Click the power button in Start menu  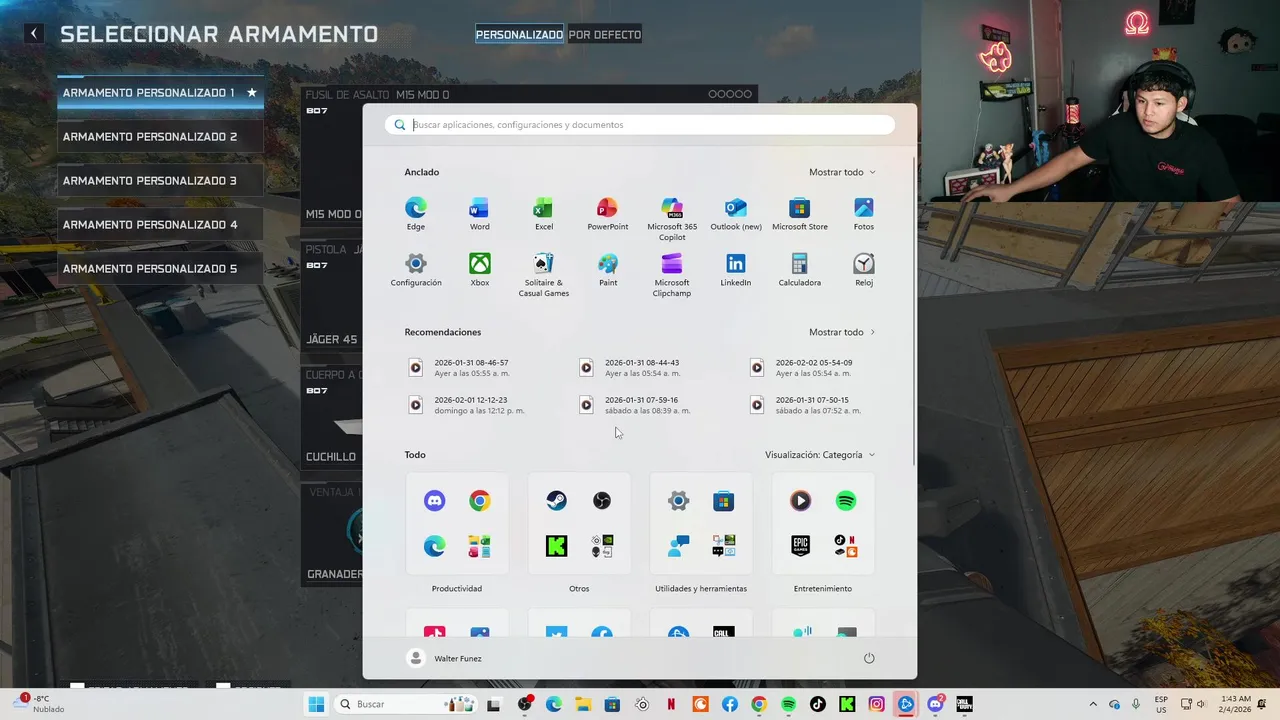[x=869, y=658]
